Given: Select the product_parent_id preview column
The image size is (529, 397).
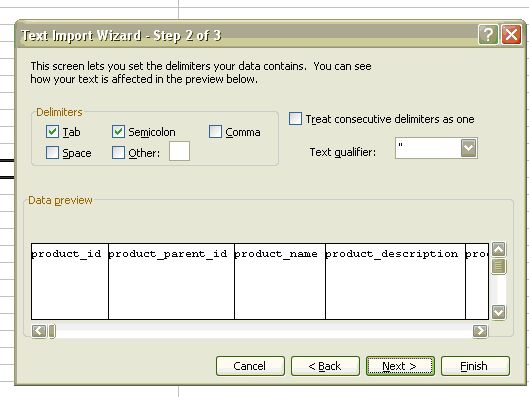Looking at the screenshot, I should [171, 281].
